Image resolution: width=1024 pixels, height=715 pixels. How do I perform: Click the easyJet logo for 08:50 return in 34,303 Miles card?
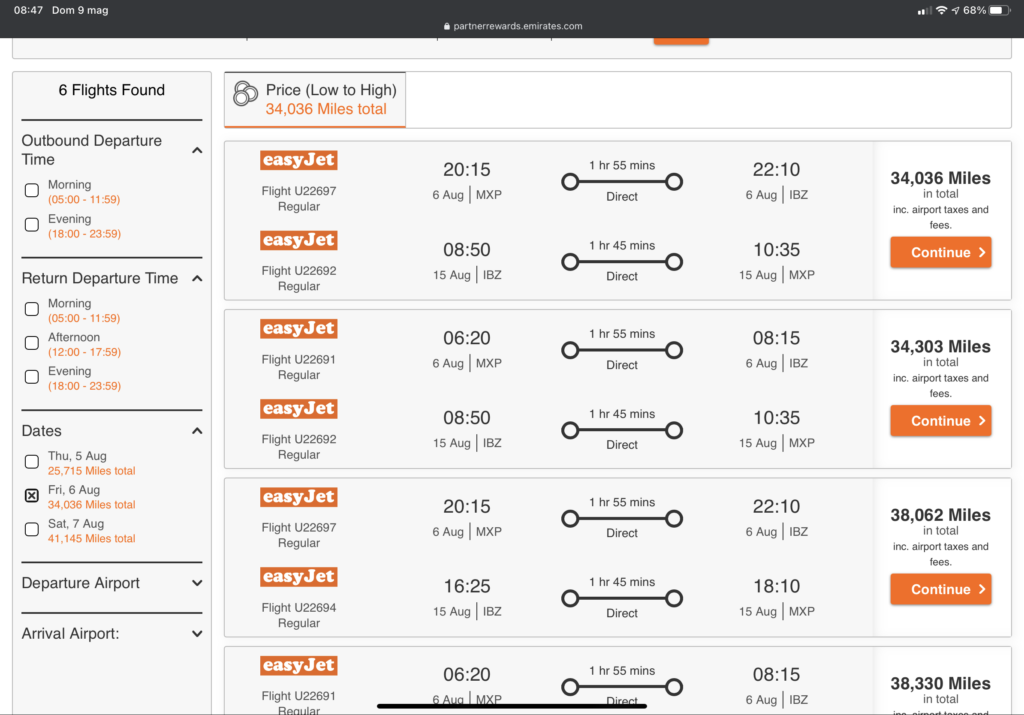(298, 409)
